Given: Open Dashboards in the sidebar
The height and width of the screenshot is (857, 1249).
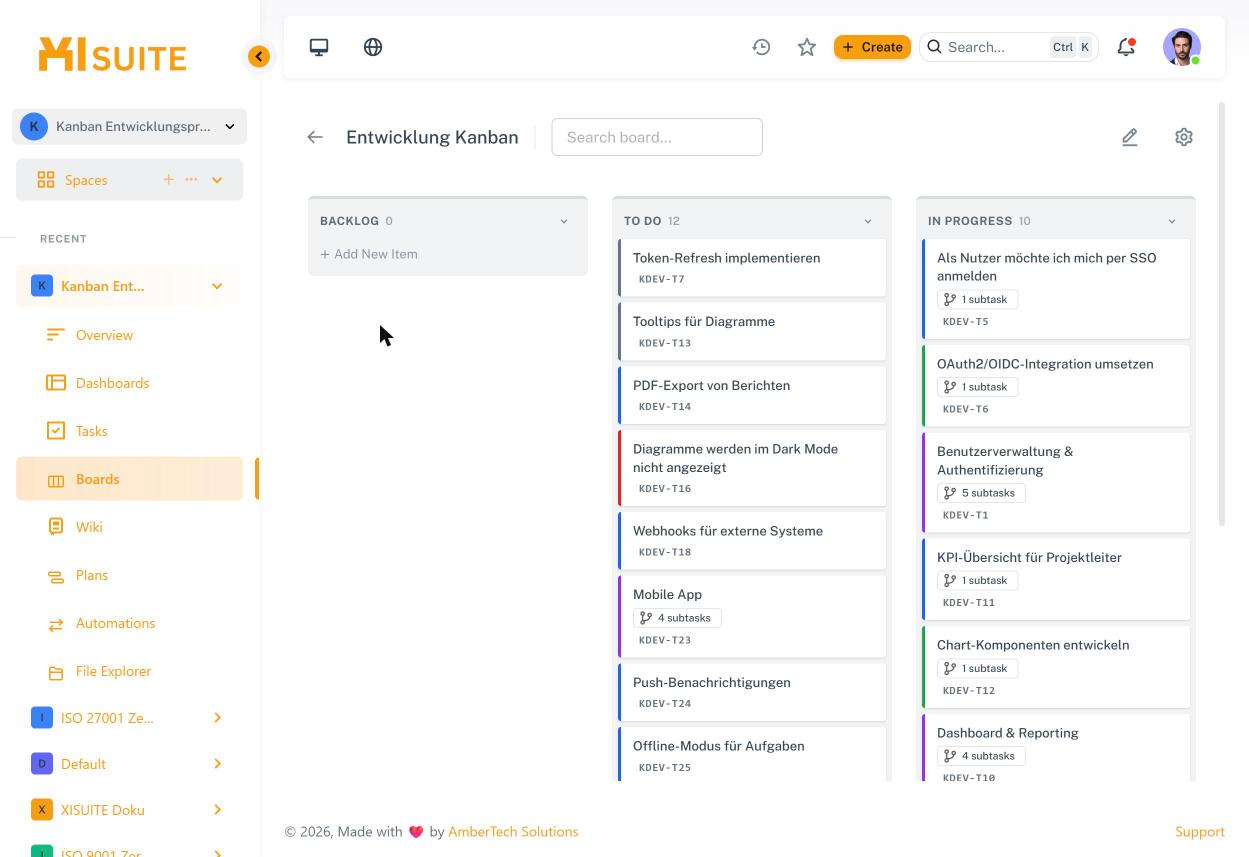Looking at the screenshot, I should point(129,383).
